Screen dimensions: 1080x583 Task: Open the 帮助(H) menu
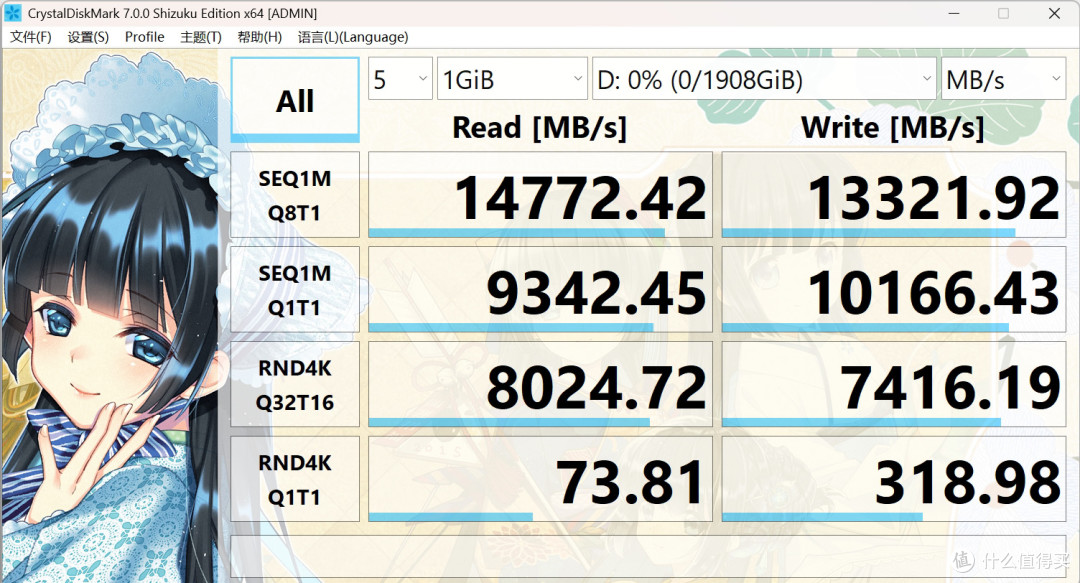(x=260, y=37)
